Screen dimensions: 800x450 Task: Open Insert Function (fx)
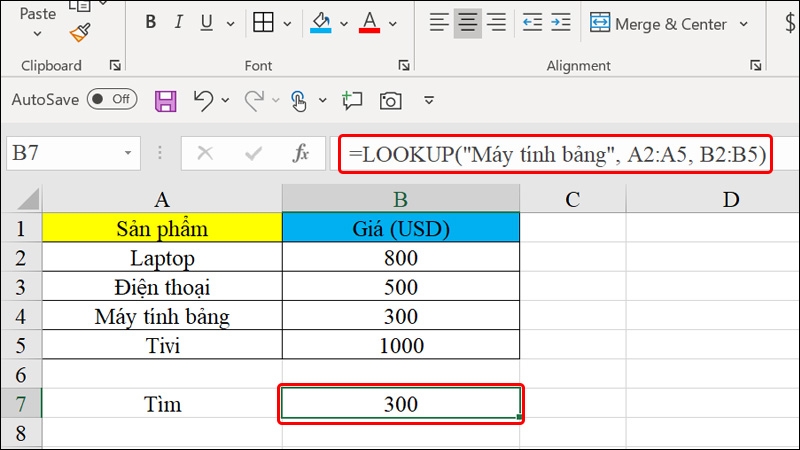click(x=301, y=153)
